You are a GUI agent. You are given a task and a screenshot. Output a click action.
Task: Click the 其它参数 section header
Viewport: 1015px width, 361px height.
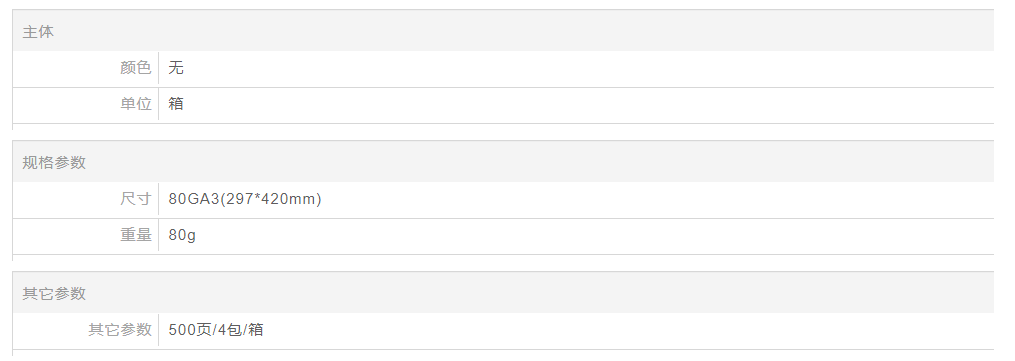54,294
